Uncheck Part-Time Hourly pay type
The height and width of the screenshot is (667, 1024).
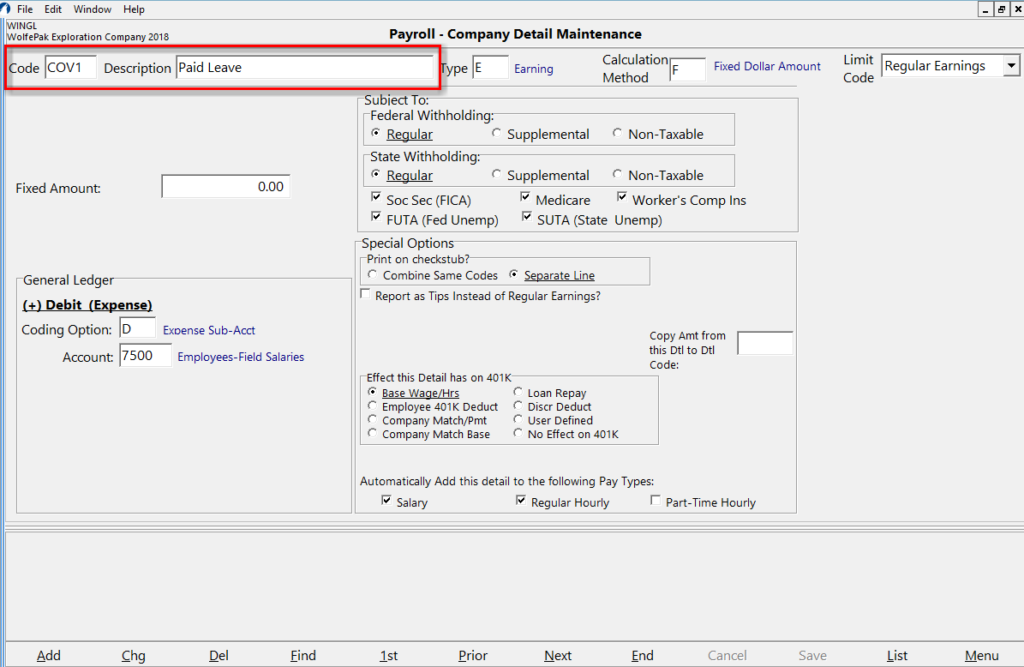tap(655, 500)
